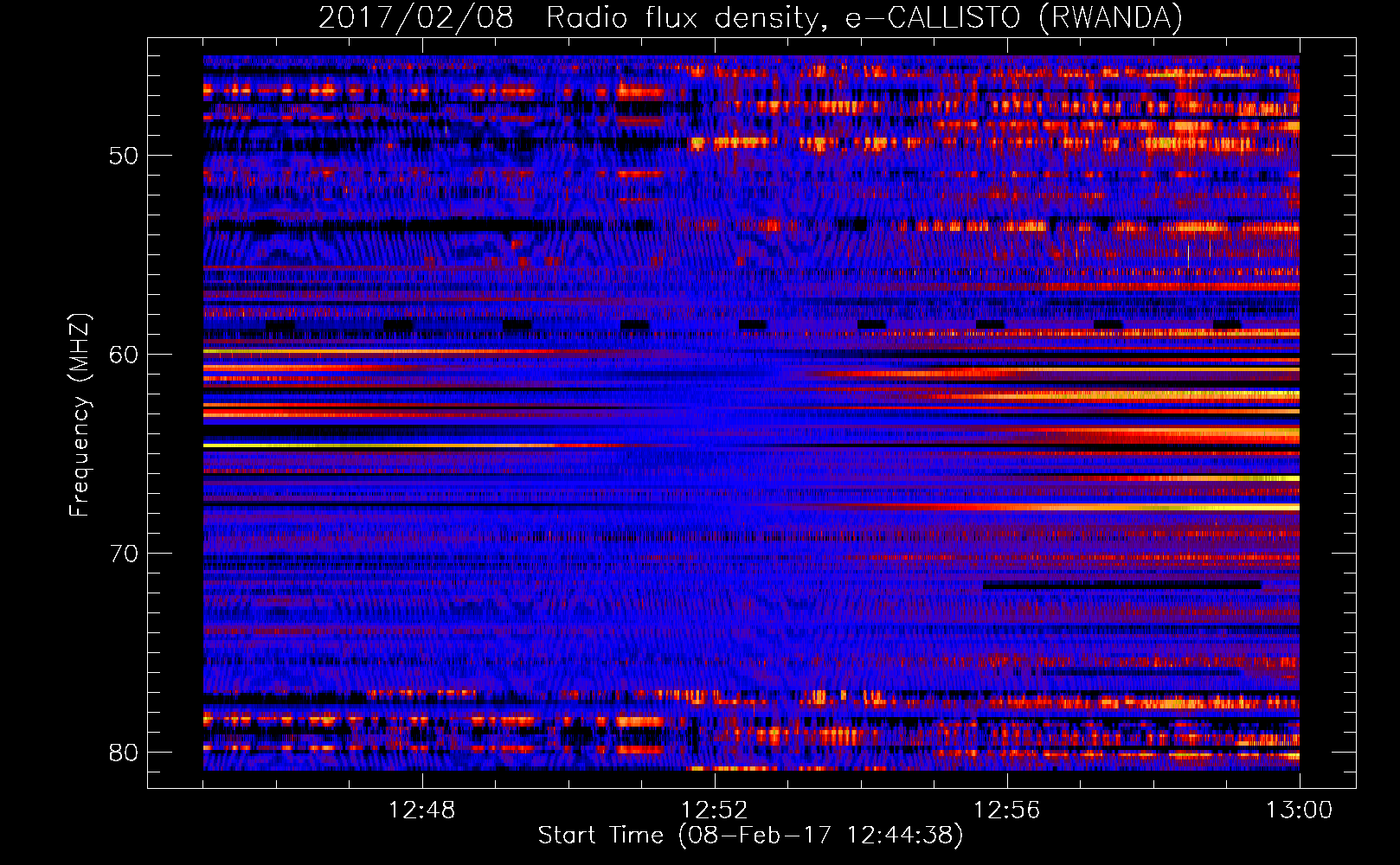Screen dimensions: 1400x865
Task: Click the 'Start Time (08-Feb-17 12:44:38)' label
Action: (750, 836)
